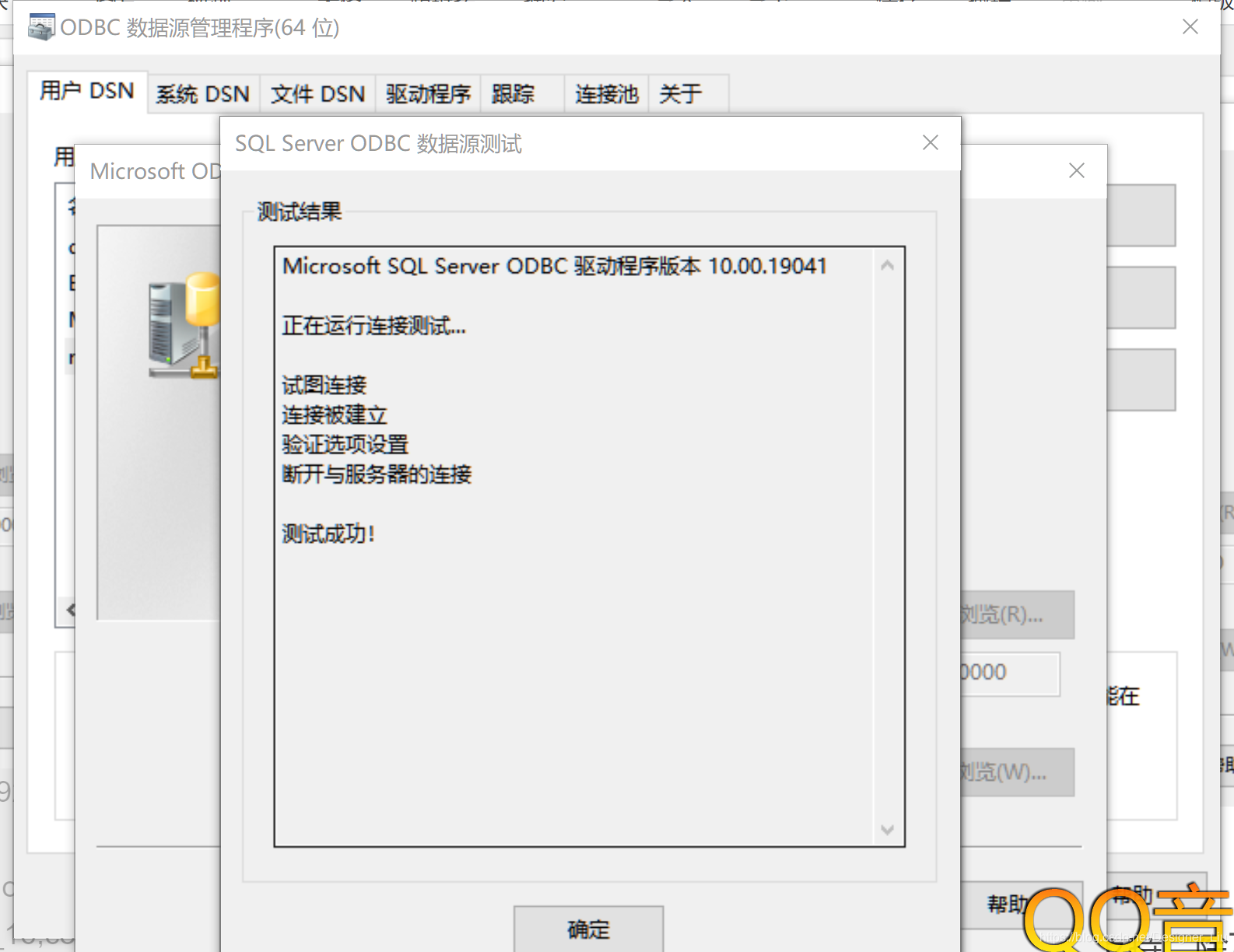The width and height of the screenshot is (1234, 952).
Task: Select the 连接池 tab
Action: (x=607, y=94)
